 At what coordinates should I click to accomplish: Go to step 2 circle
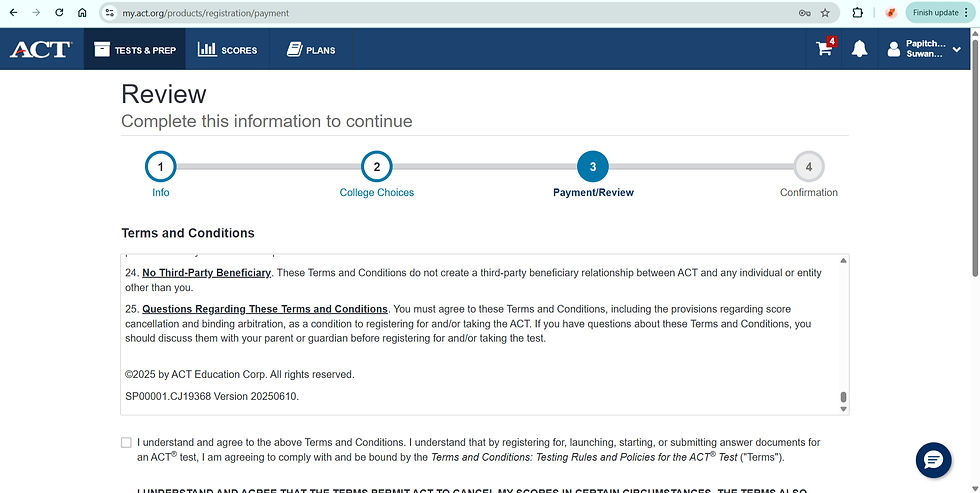click(x=377, y=167)
